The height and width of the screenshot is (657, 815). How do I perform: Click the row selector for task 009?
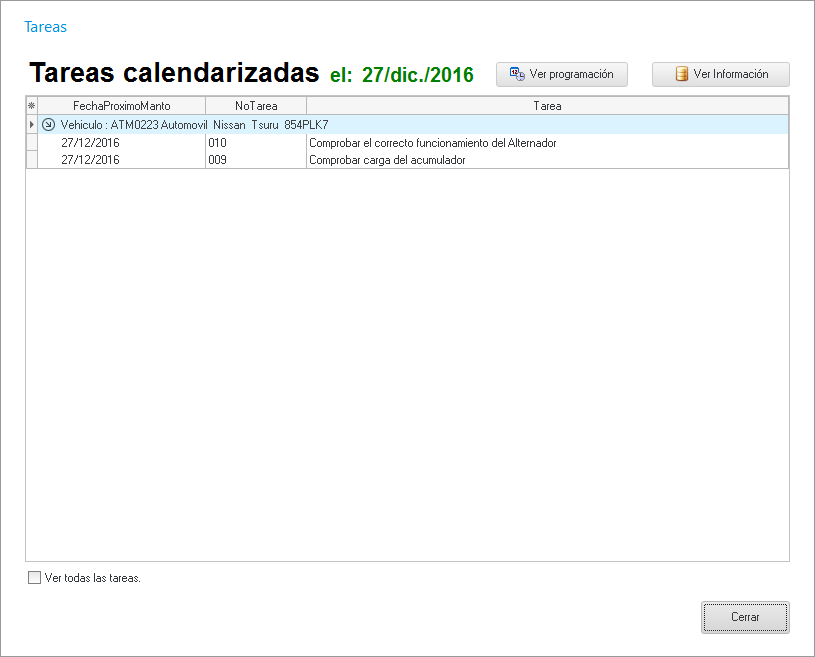coord(31,160)
